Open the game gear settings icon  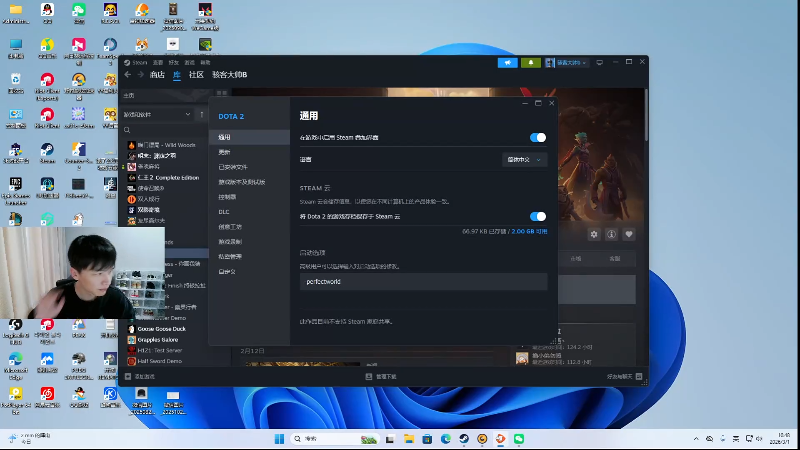coord(594,234)
